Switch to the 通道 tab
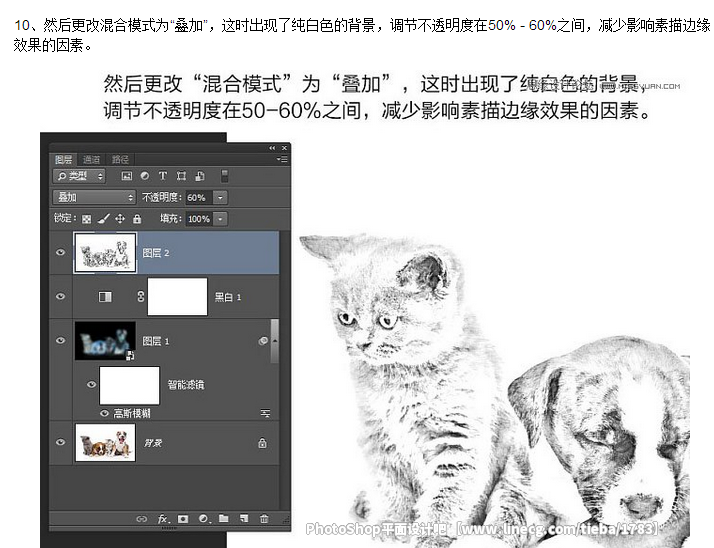The image size is (714, 548). pyautogui.click(x=91, y=159)
